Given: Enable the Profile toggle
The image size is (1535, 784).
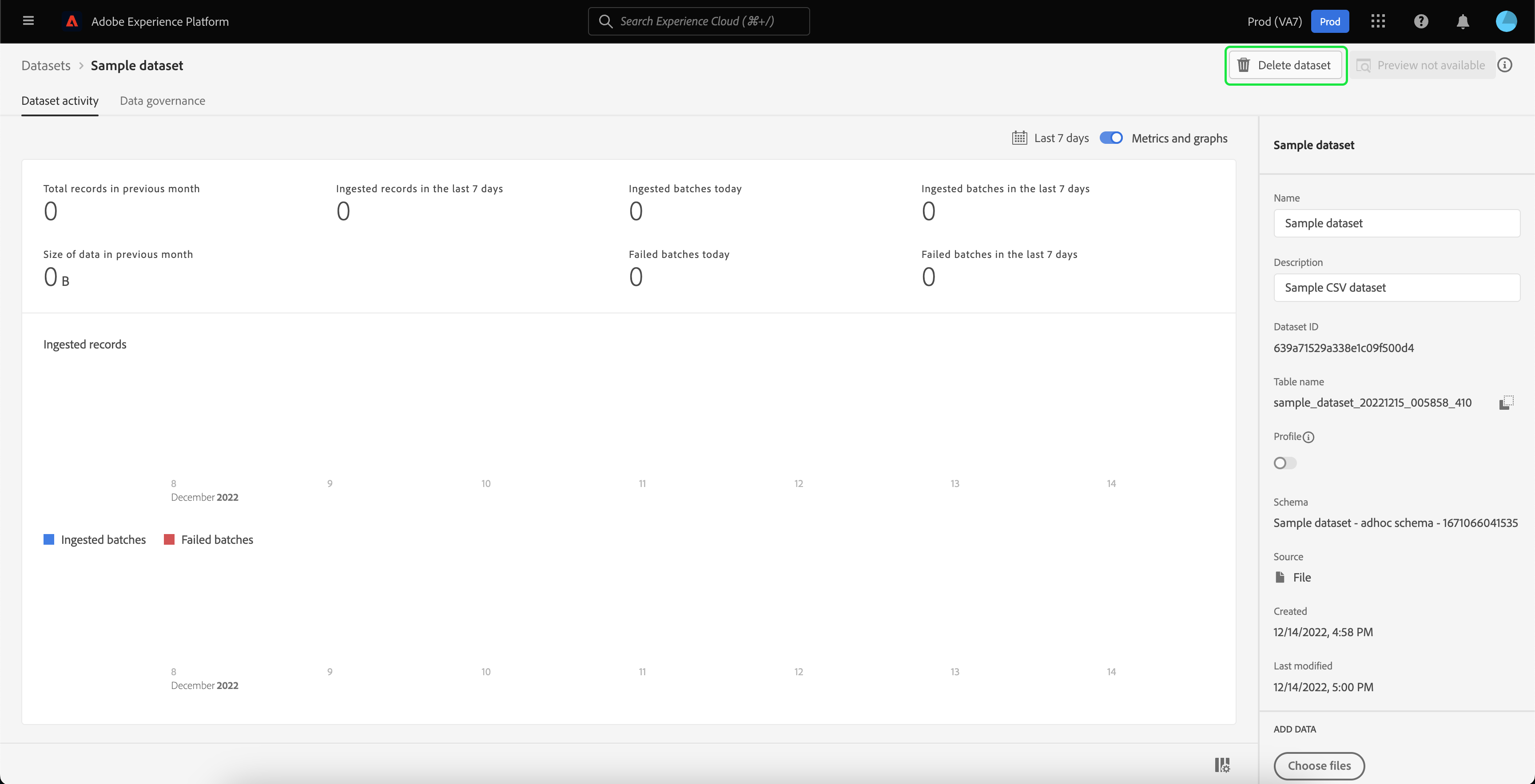Looking at the screenshot, I should pos(1285,463).
